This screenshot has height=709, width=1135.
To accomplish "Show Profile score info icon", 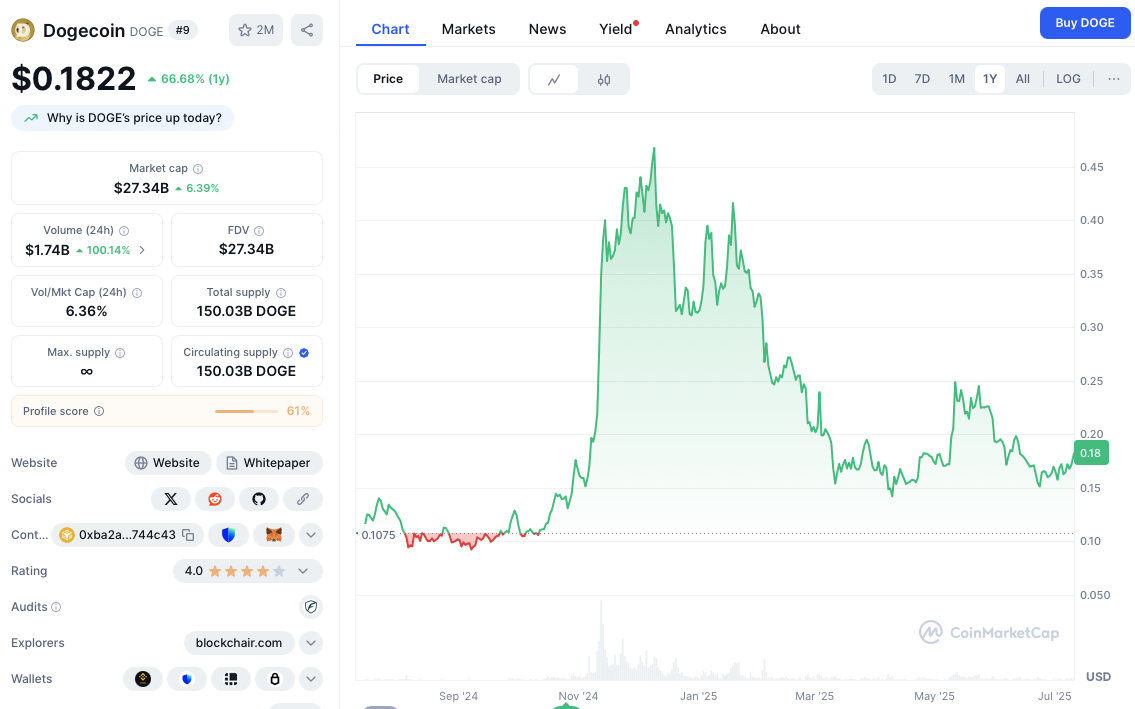I will coord(99,411).
